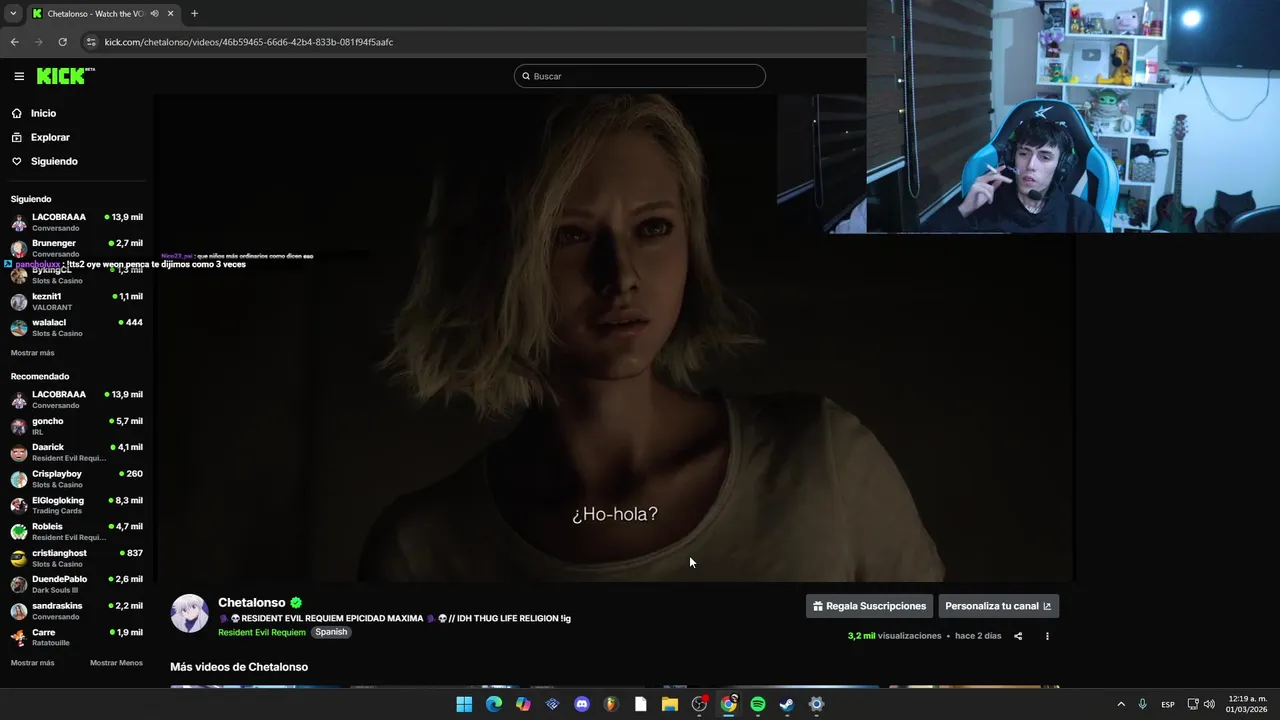
Task: Open File Explorer from taskbar
Action: [670, 704]
